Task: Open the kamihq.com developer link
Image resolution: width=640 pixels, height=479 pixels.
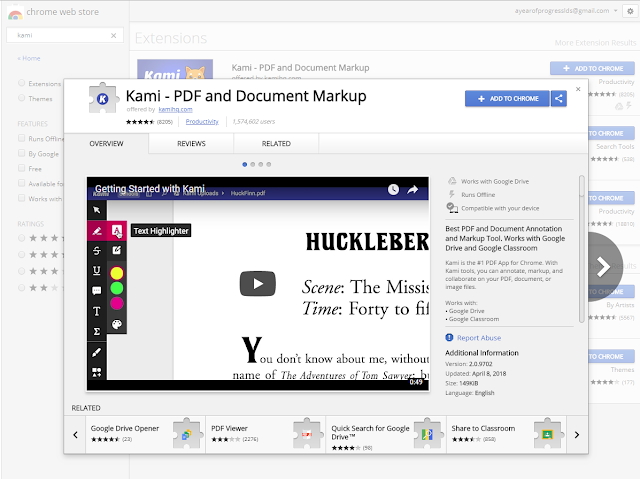Action: click(x=175, y=109)
